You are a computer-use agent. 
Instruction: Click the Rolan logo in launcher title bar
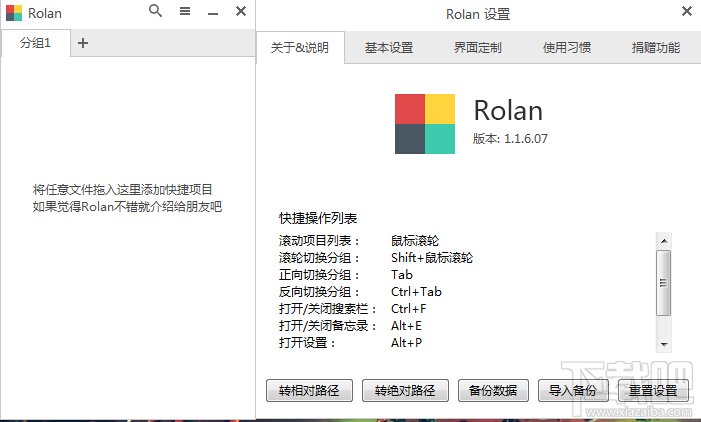coord(14,13)
